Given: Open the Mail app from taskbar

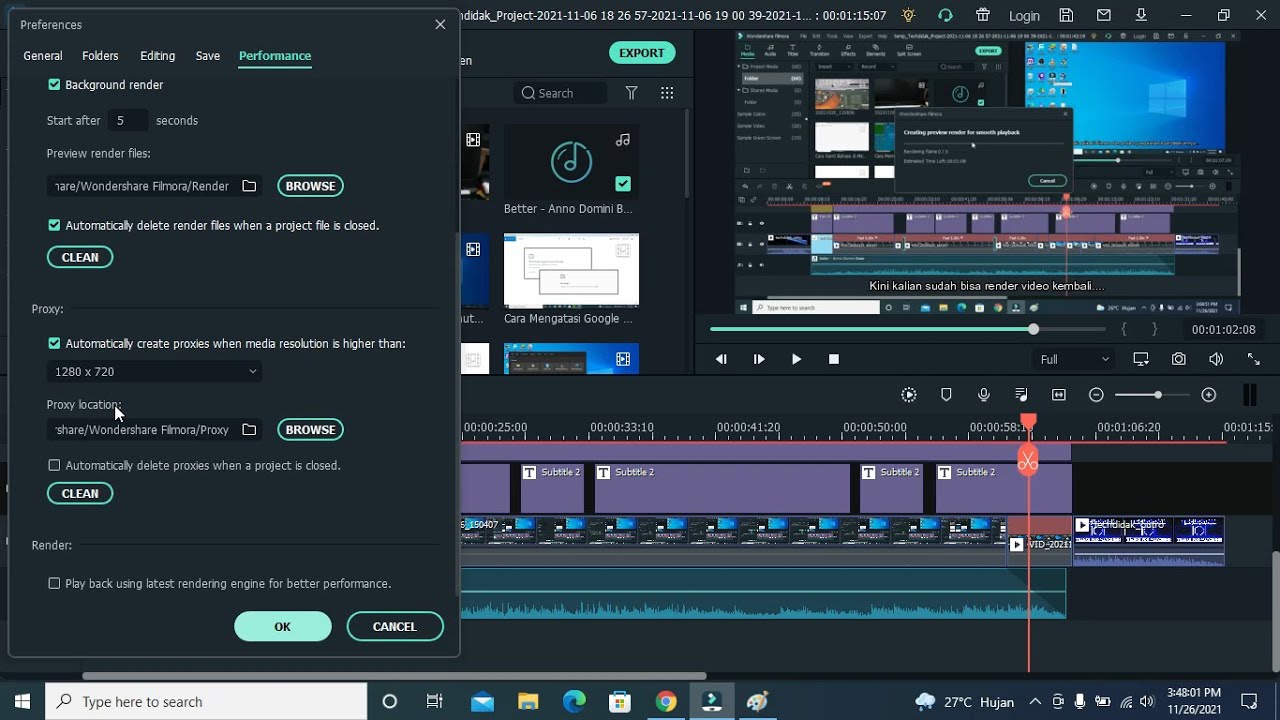Looking at the screenshot, I should coord(482,701).
